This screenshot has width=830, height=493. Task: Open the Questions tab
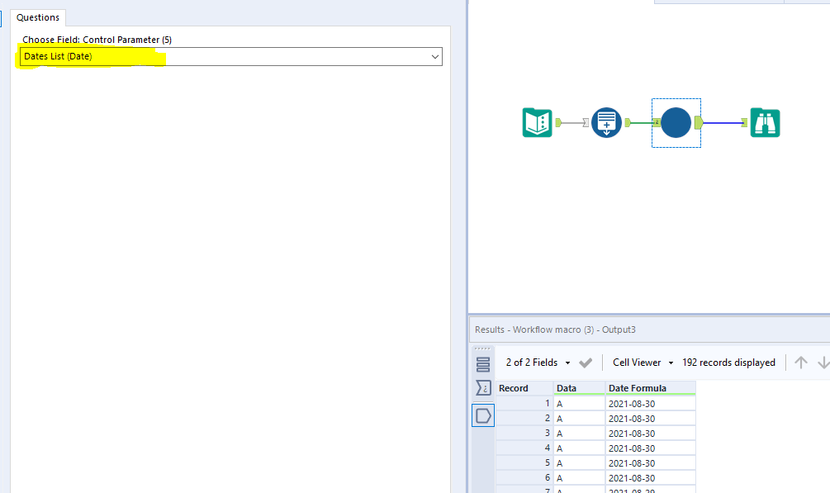tap(38, 17)
